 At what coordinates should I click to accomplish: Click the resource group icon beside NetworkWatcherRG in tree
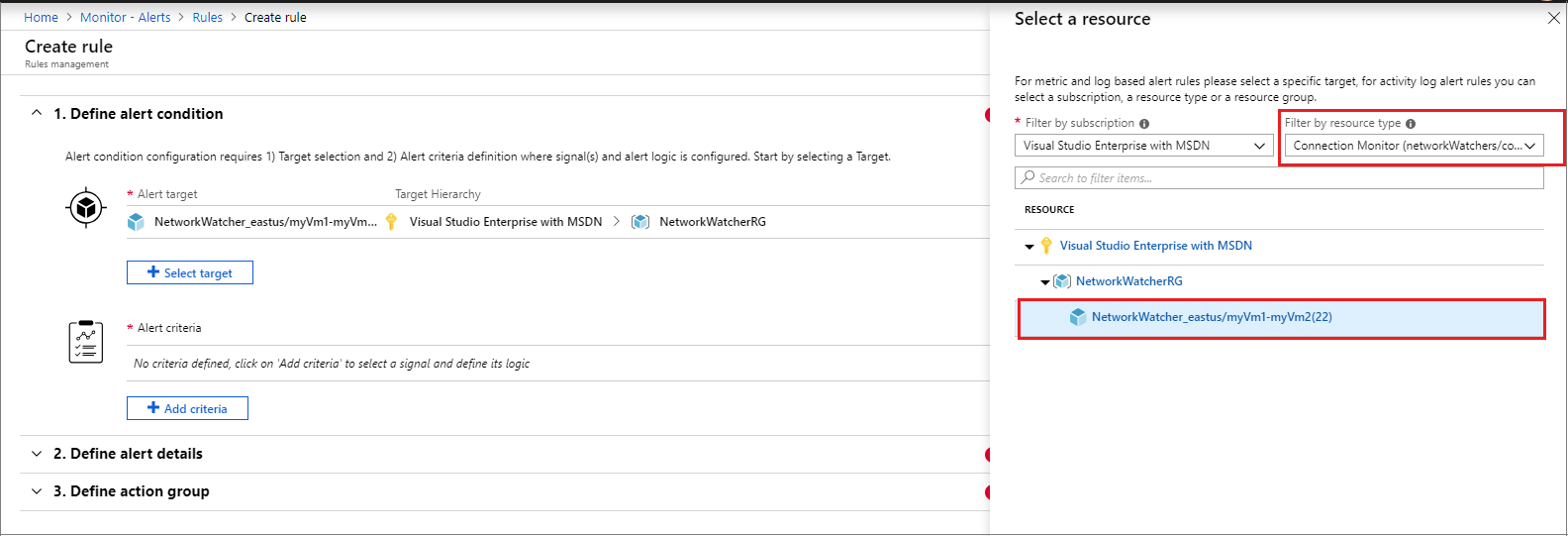pyautogui.click(x=1062, y=281)
